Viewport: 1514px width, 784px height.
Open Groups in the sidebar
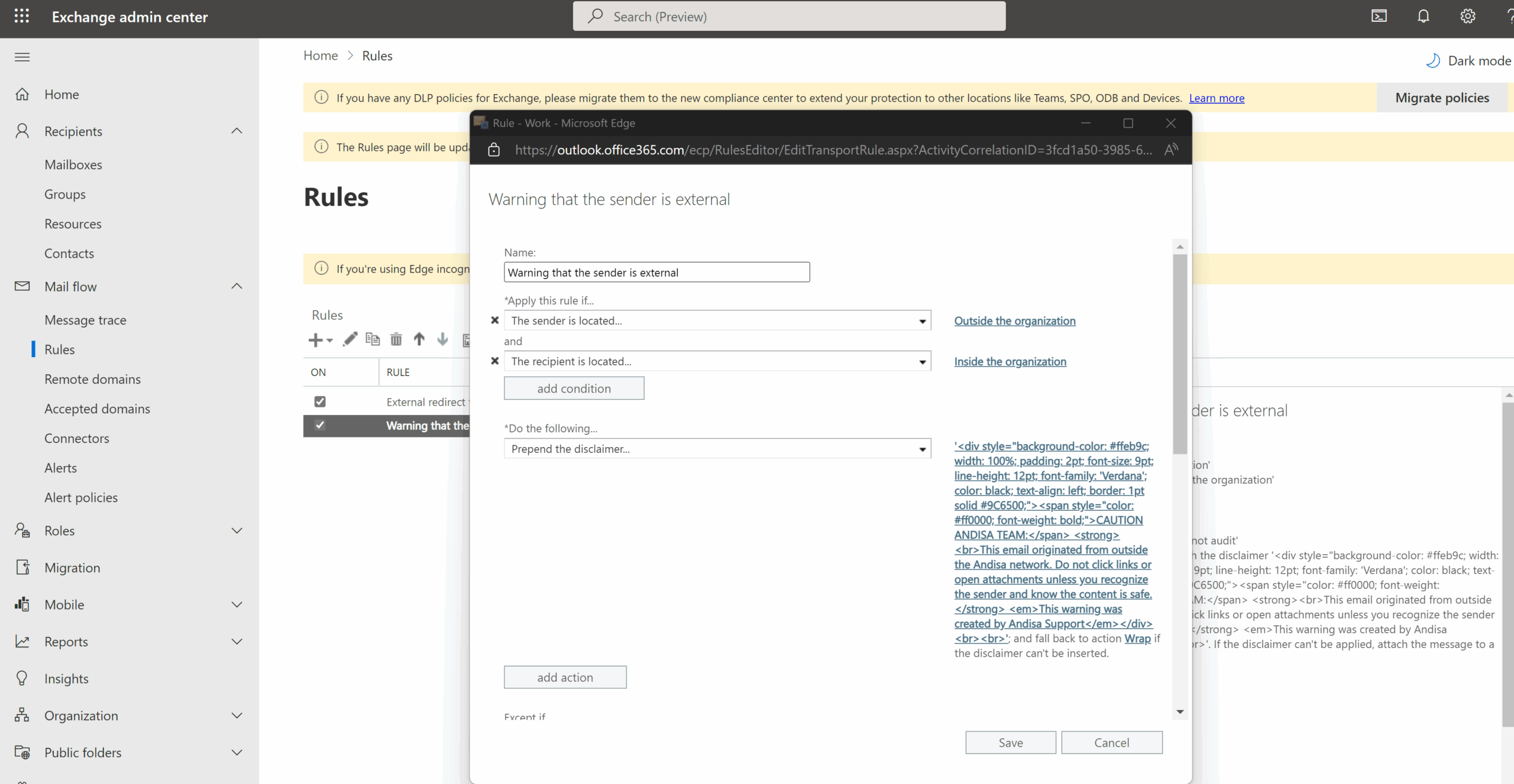65,194
